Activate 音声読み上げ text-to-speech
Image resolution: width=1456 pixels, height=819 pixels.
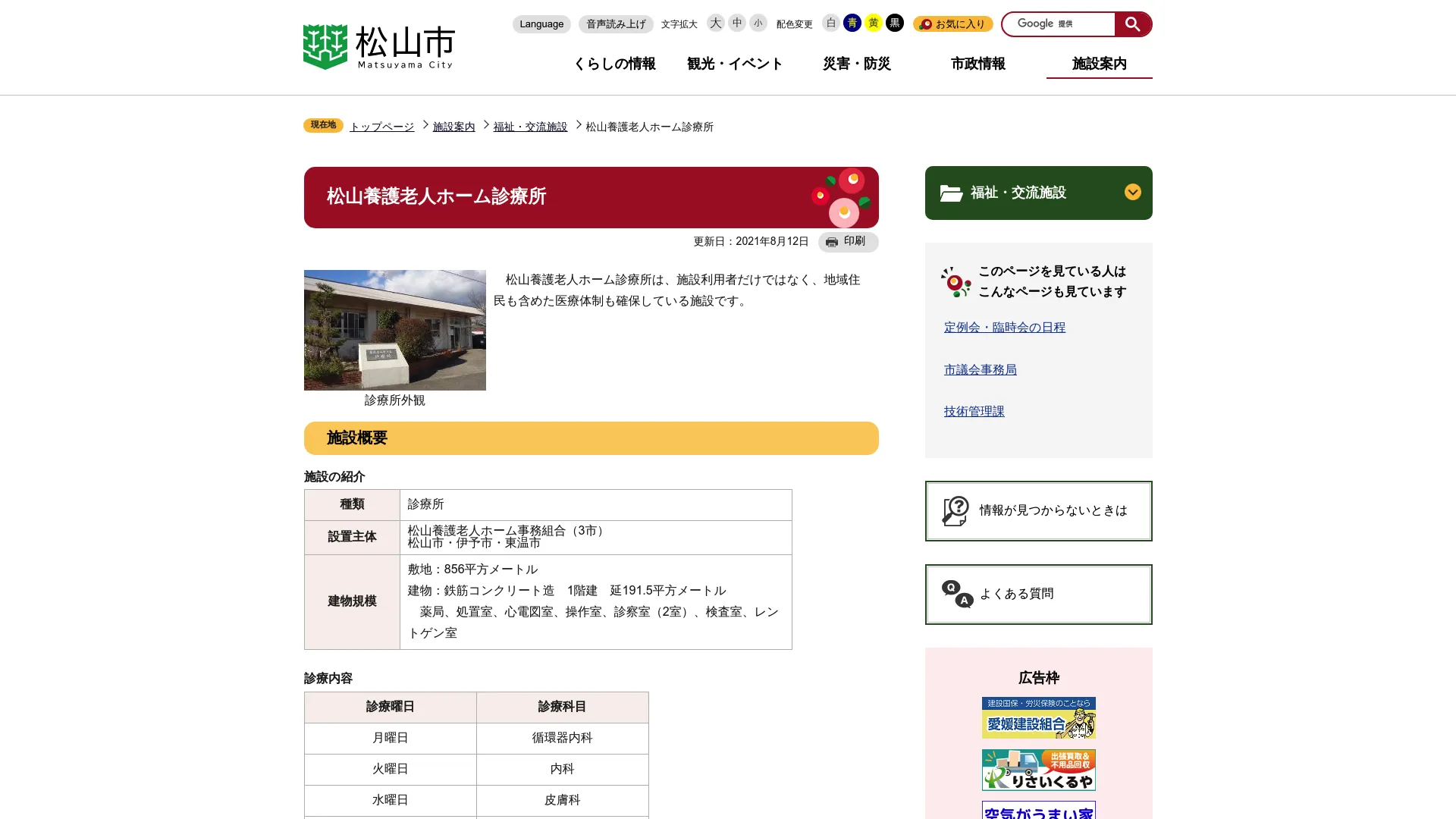[x=616, y=24]
